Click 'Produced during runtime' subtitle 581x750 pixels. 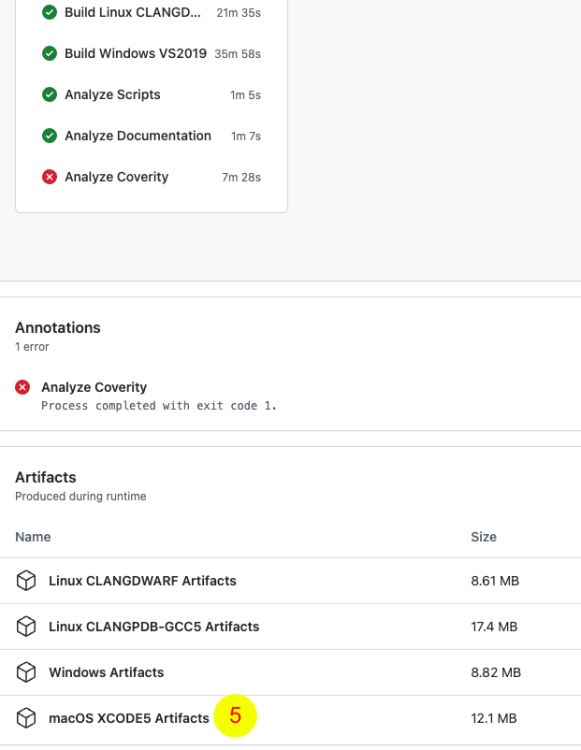81,496
